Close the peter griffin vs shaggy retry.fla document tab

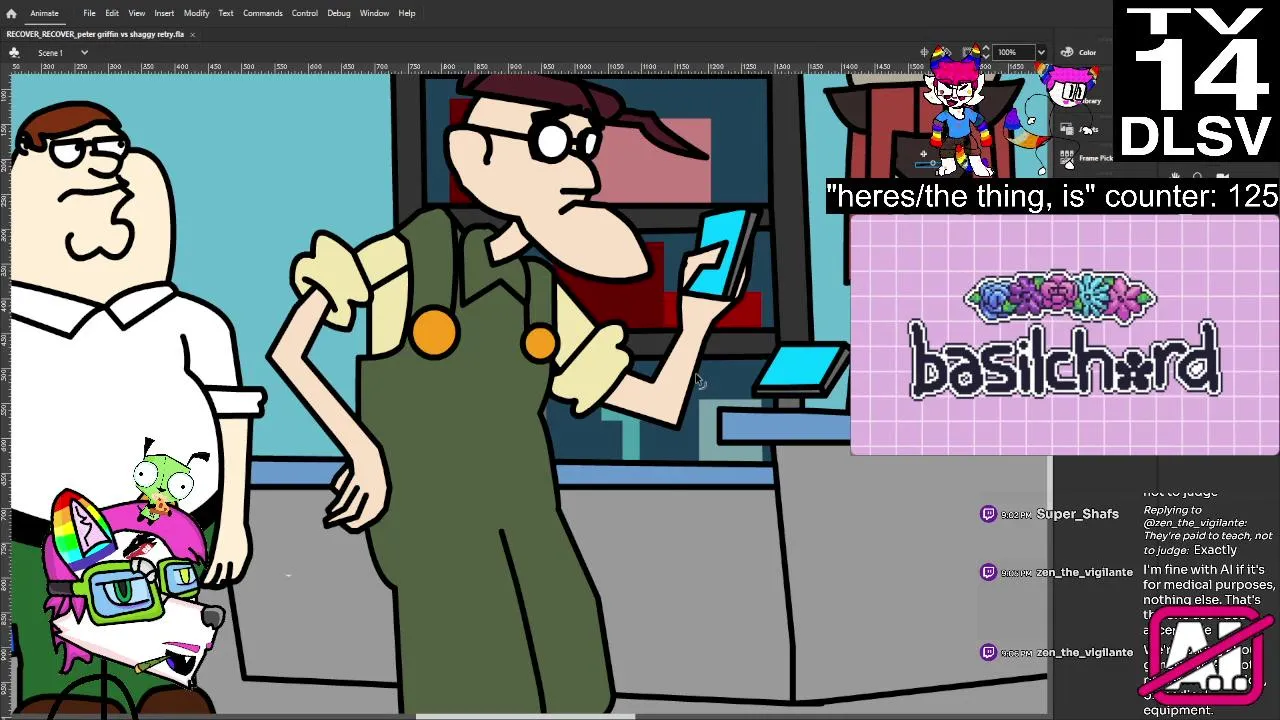(192, 34)
